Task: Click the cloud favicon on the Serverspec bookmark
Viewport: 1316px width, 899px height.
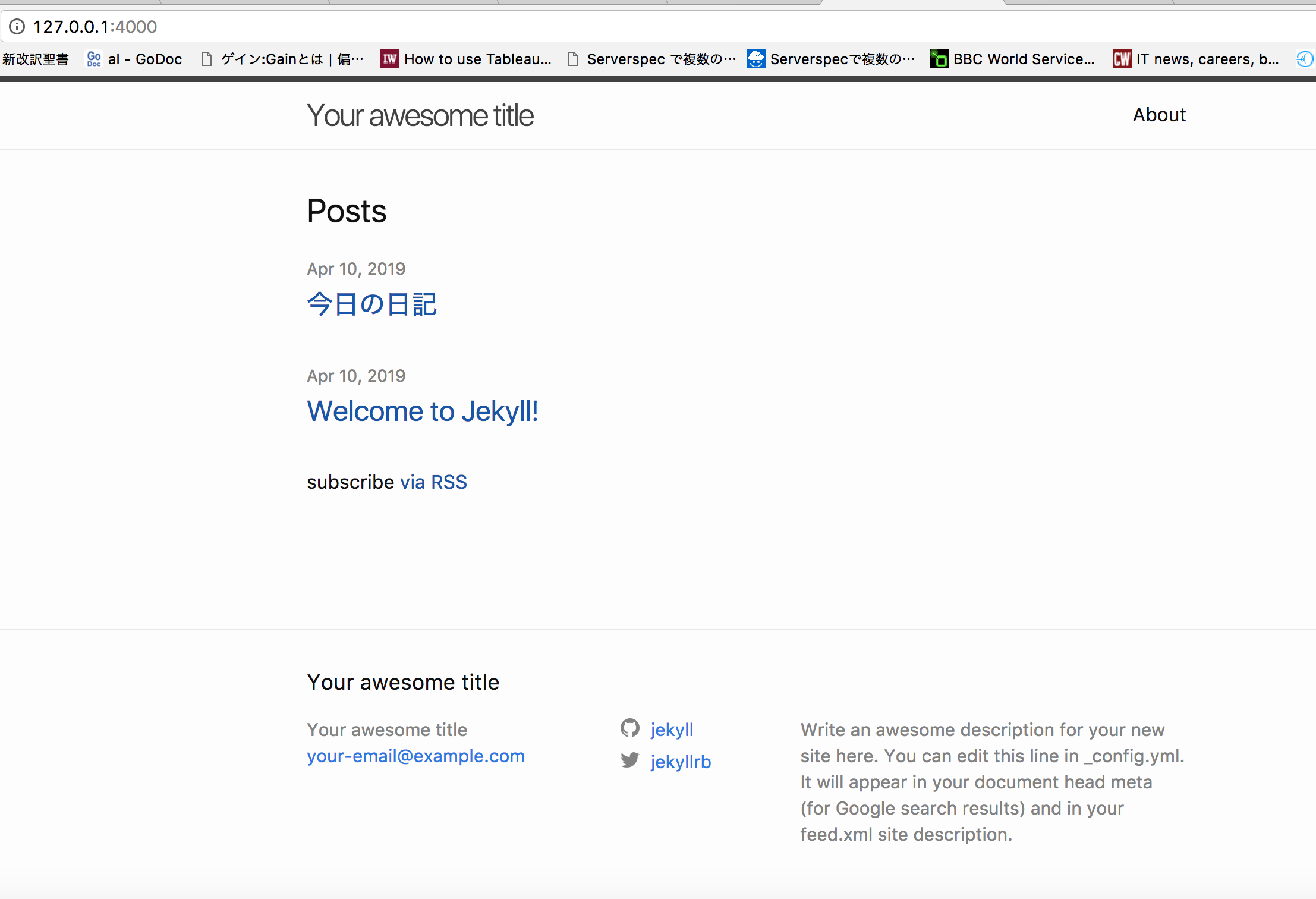Action: click(x=755, y=58)
